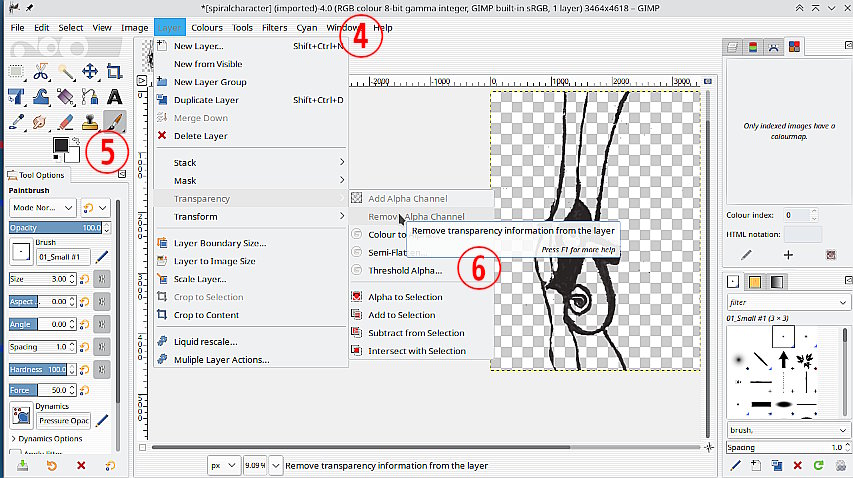Open the brush filter dropdown
Image resolution: width=853 pixels, height=478 pixels.
pyautogui.click(x=788, y=302)
